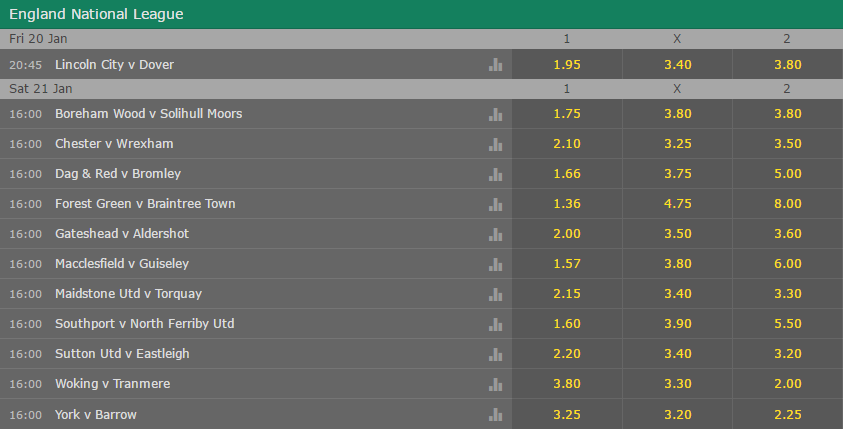Open stats icon for Boreham Wood v Solihull Moors
The height and width of the screenshot is (429, 843).
(495, 114)
